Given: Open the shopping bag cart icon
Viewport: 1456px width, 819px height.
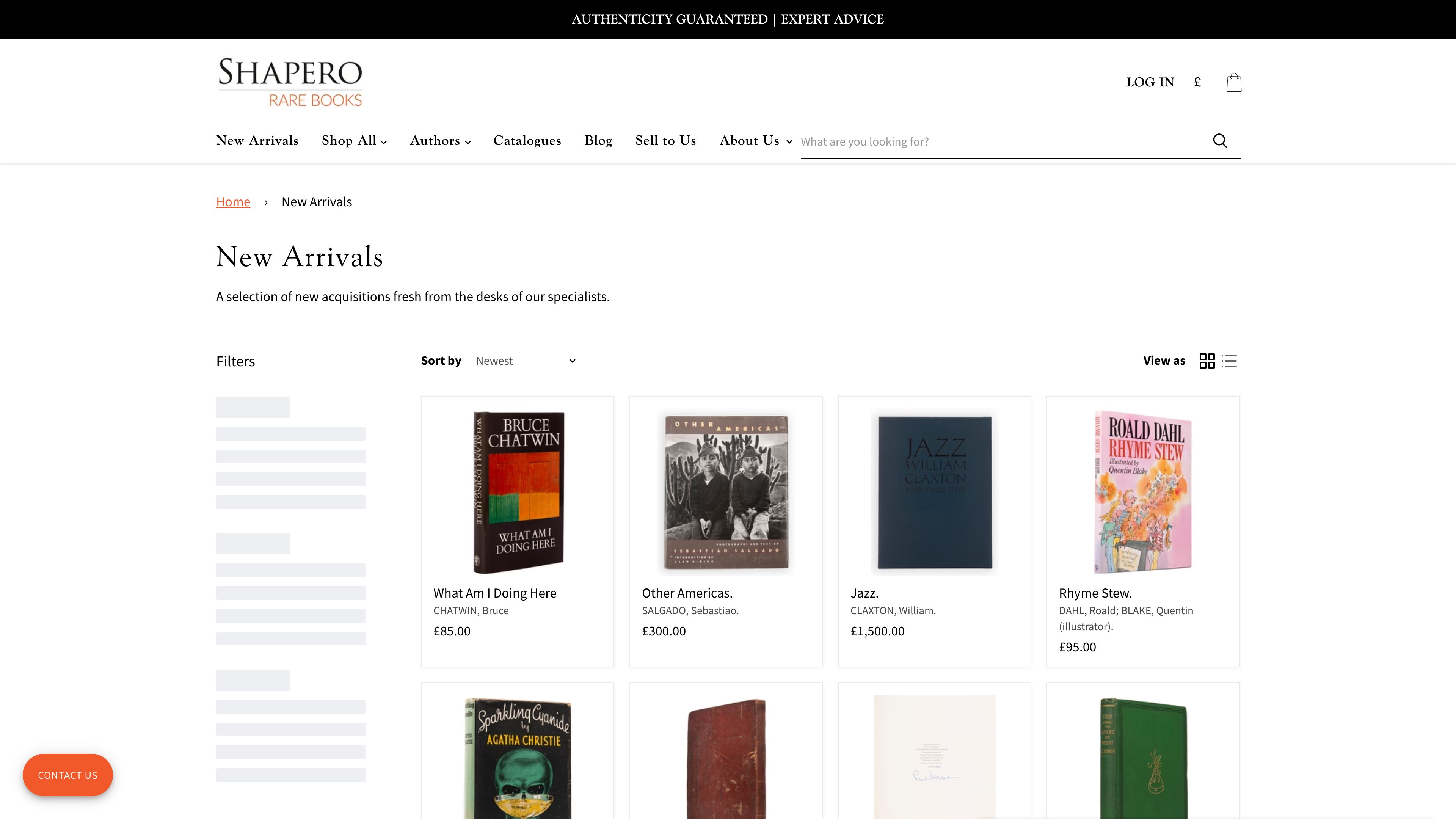Looking at the screenshot, I should pyautogui.click(x=1234, y=83).
